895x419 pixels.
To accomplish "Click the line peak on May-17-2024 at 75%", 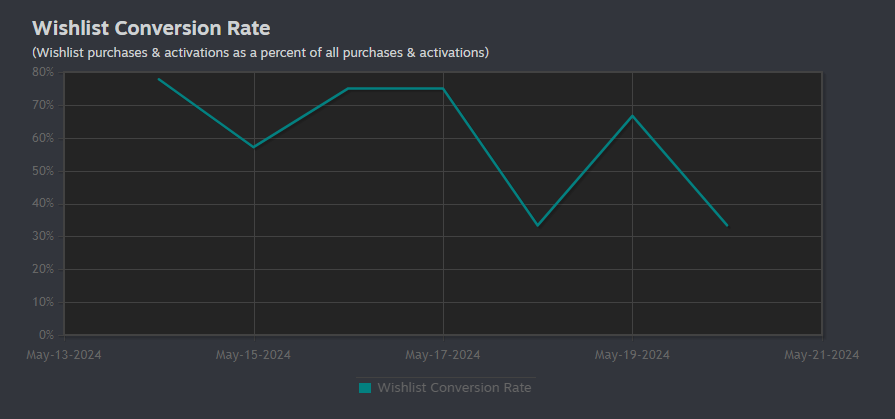I will pyautogui.click(x=443, y=88).
